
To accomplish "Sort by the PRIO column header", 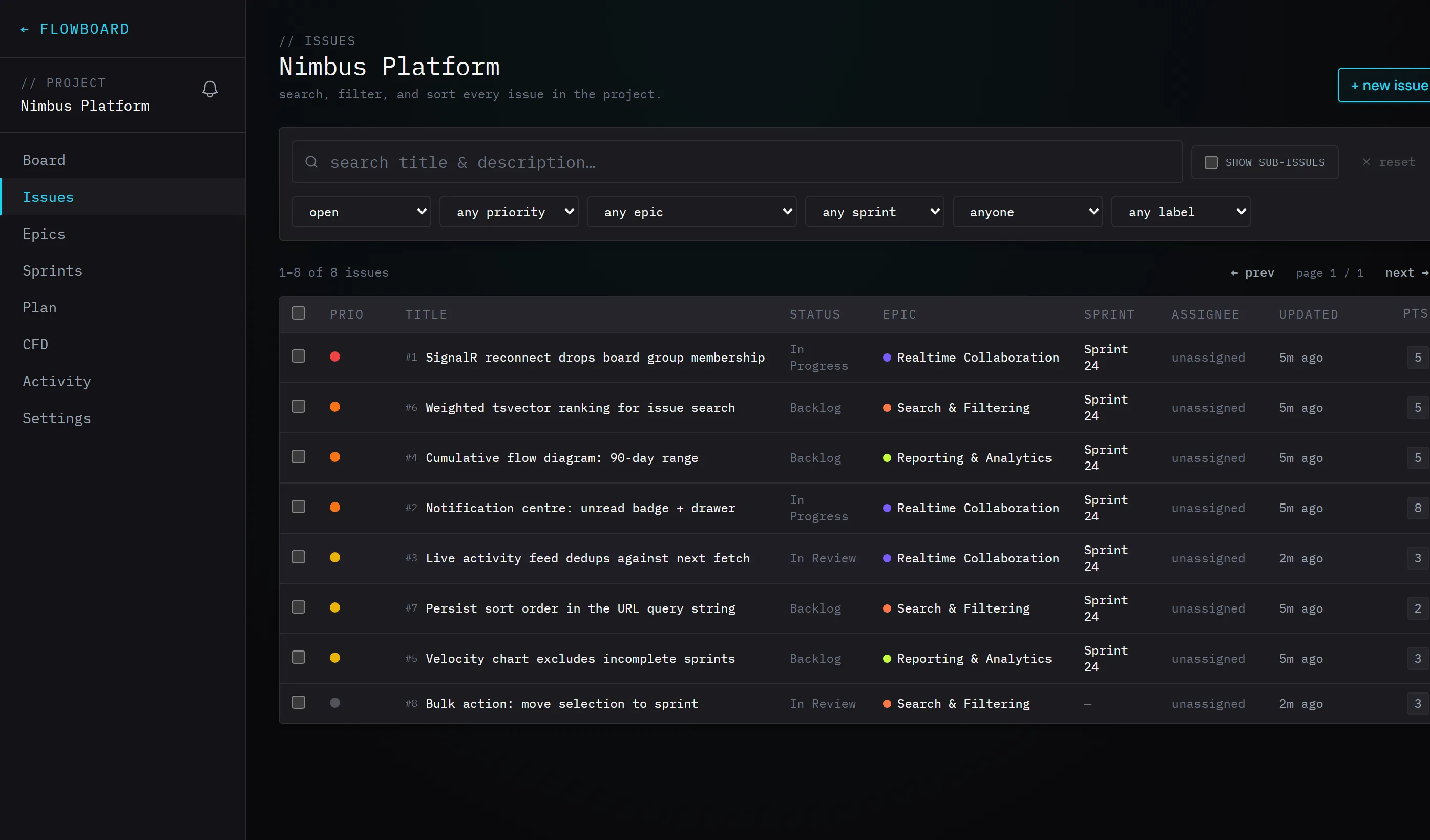I will [x=346, y=314].
